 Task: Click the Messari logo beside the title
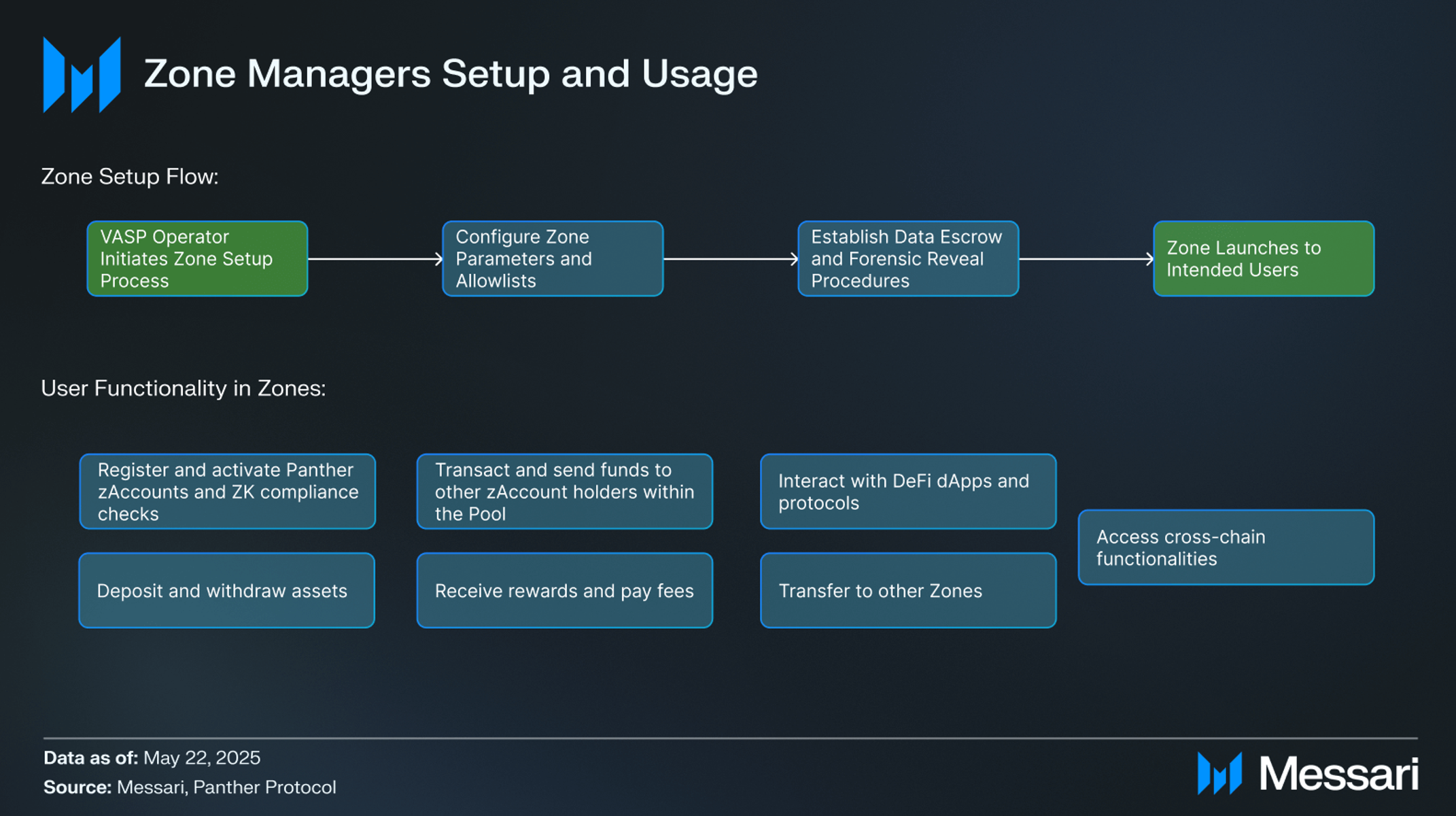pos(82,75)
